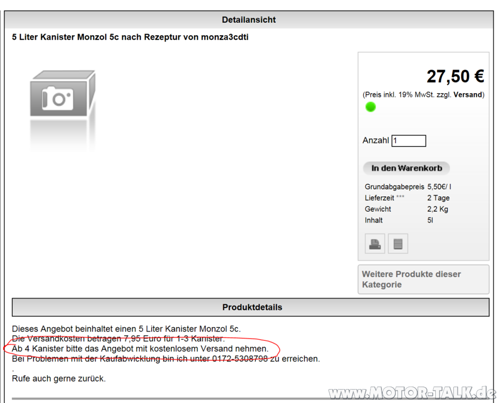Click the three asterisks next to Lieferzeit
The image size is (500, 403).
pos(400,197)
